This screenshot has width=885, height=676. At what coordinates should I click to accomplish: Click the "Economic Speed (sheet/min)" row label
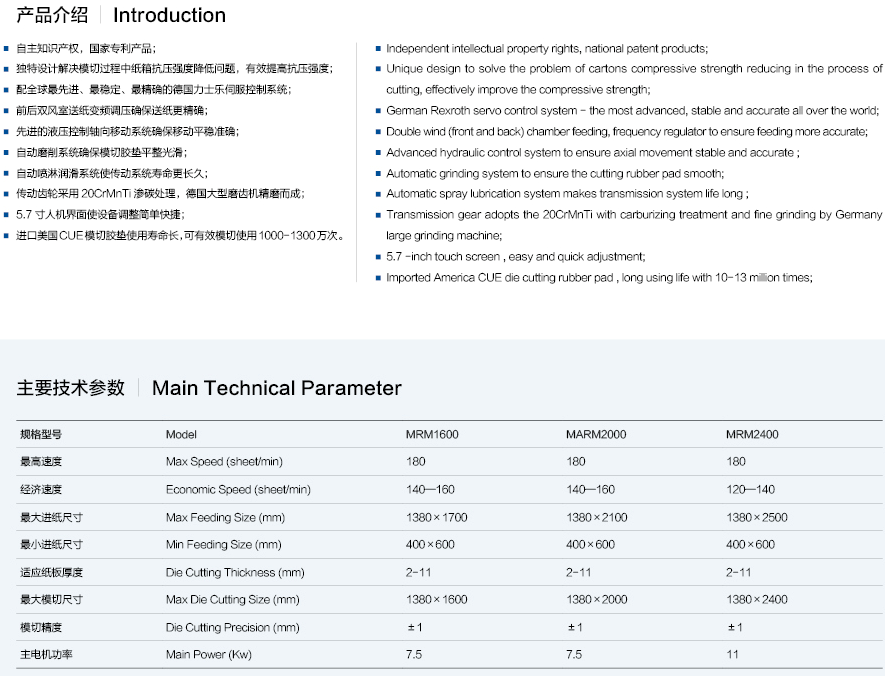click(238, 490)
